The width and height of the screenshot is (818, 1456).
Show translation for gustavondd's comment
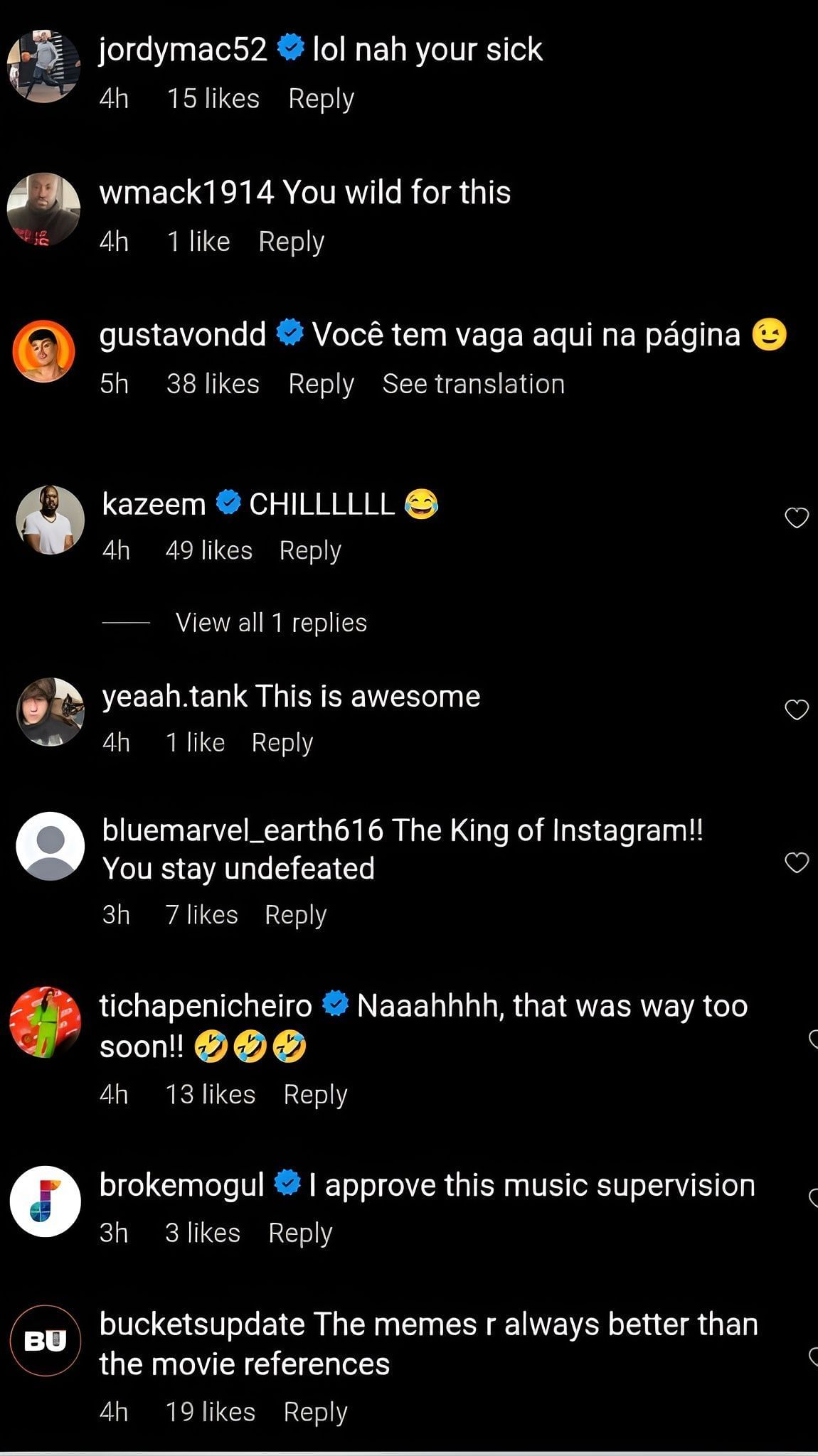coord(473,384)
